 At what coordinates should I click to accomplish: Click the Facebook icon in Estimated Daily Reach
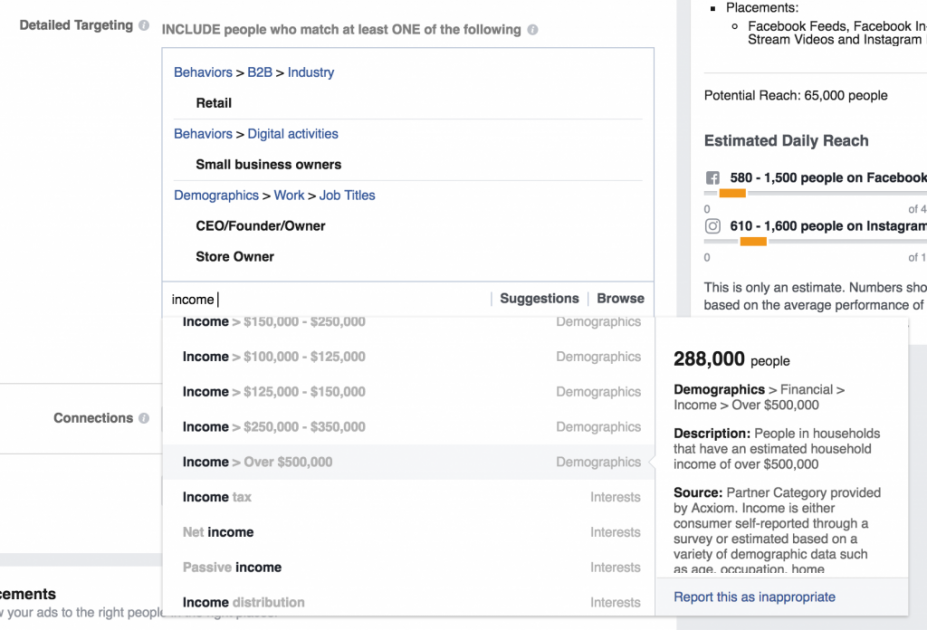[712, 178]
